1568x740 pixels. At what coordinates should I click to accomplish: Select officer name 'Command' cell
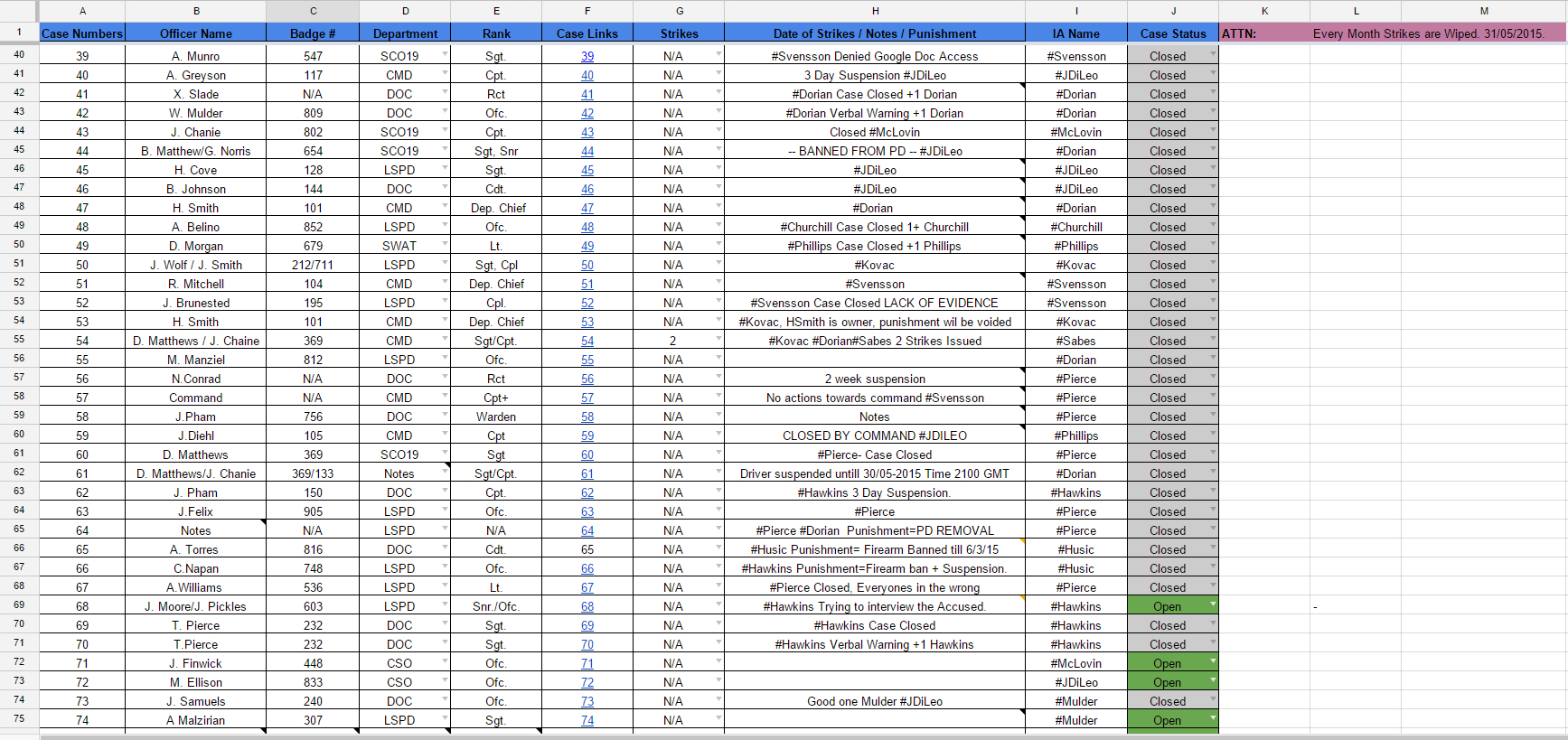(196, 398)
